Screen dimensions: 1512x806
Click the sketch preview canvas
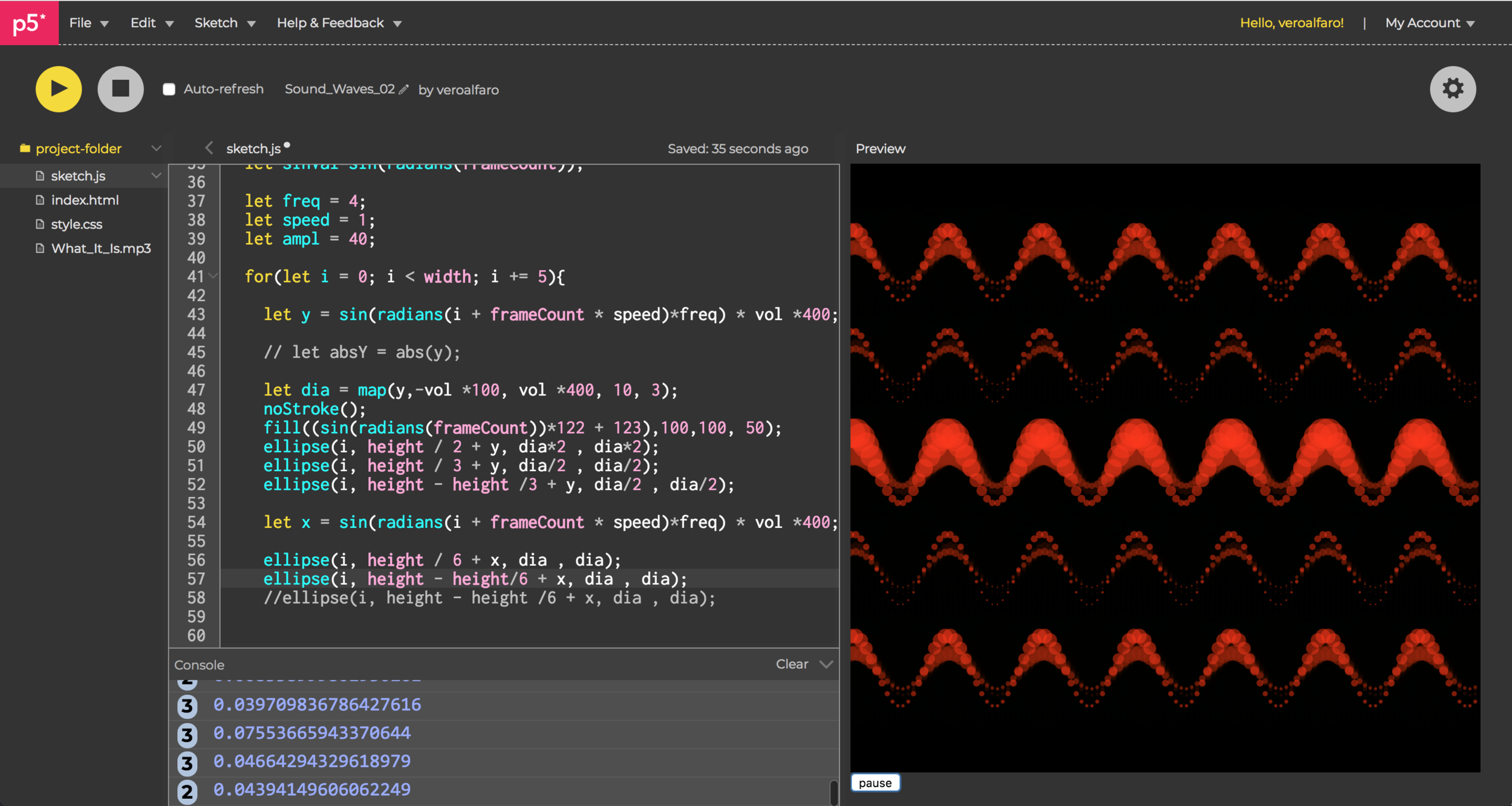(1165, 467)
